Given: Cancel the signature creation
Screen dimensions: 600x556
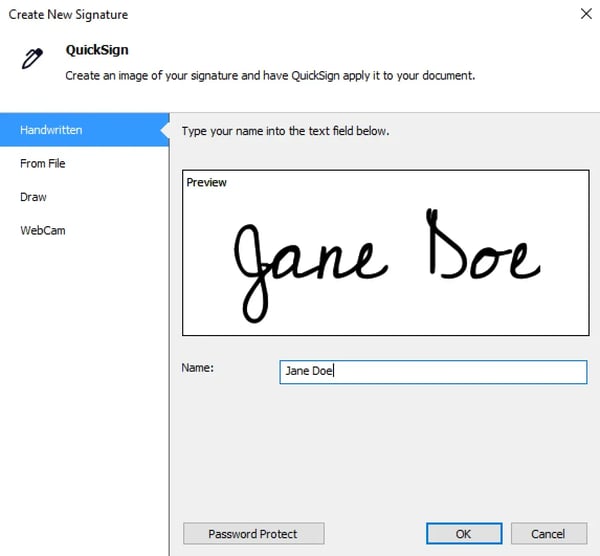Looking at the screenshot, I should tap(548, 534).
